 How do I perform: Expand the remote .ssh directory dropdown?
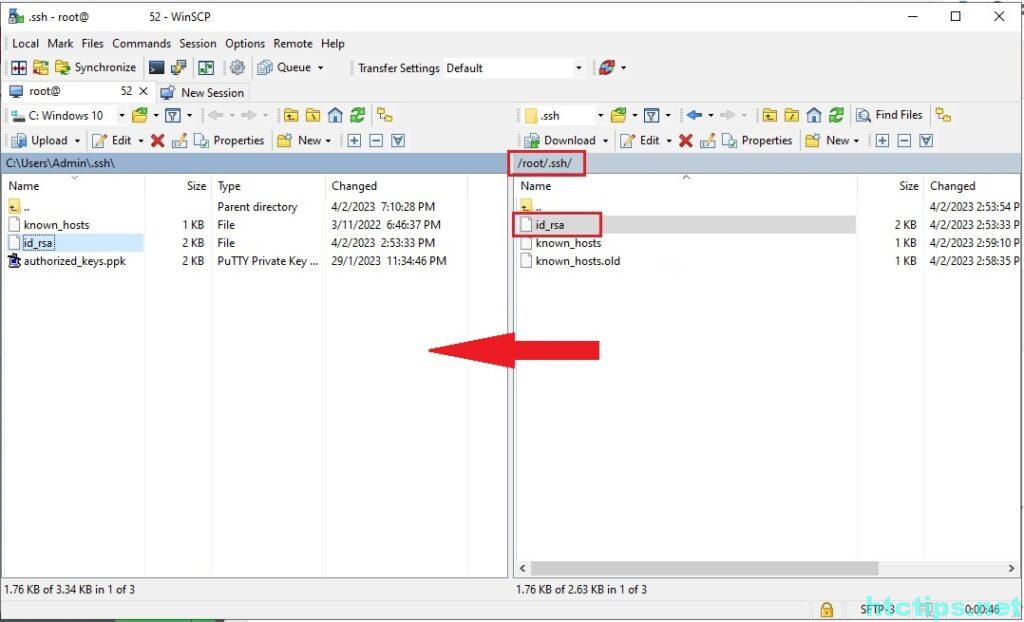(600, 116)
